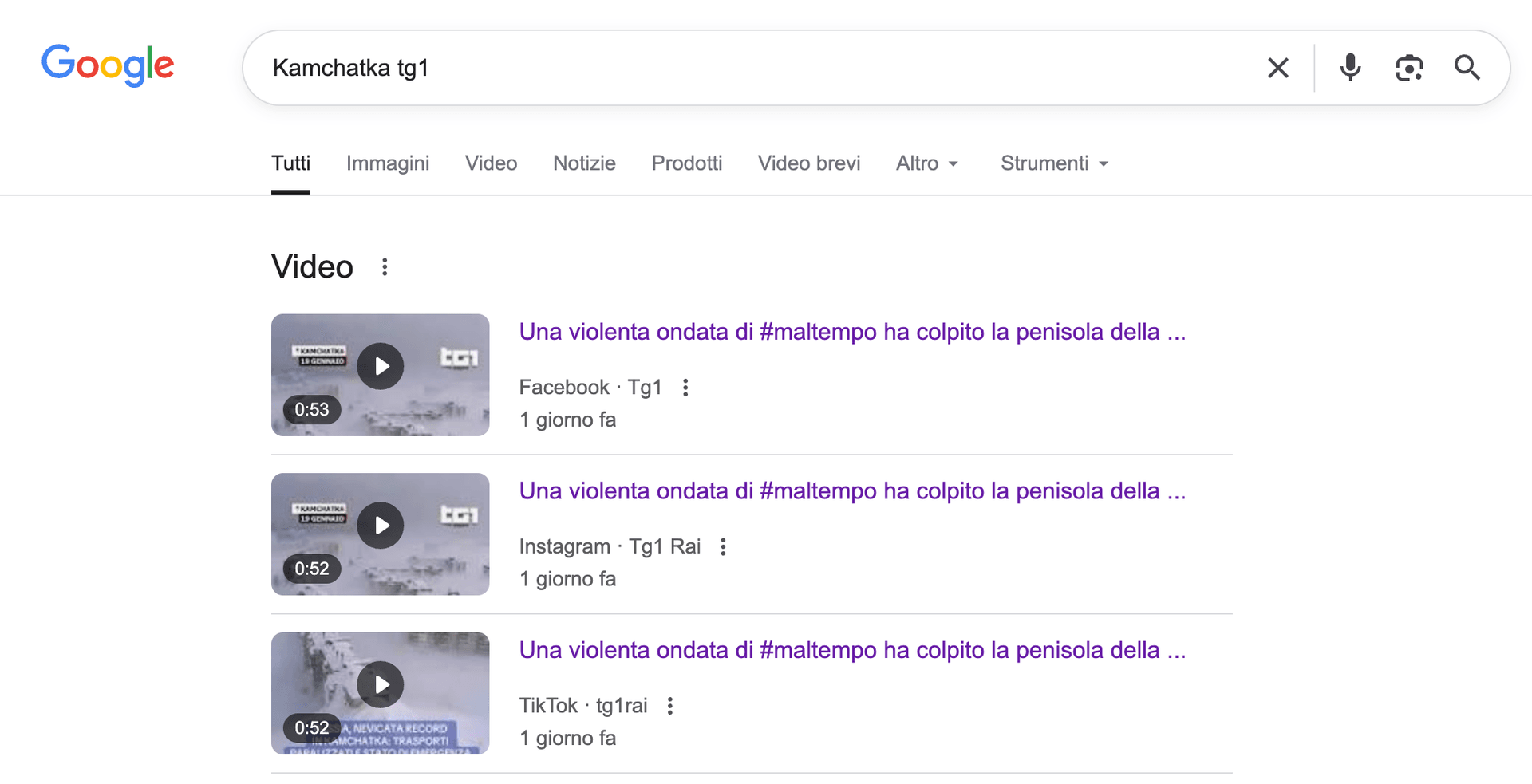Select the Video brevi tab
Screen dimensions: 1532x784
tap(808, 163)
